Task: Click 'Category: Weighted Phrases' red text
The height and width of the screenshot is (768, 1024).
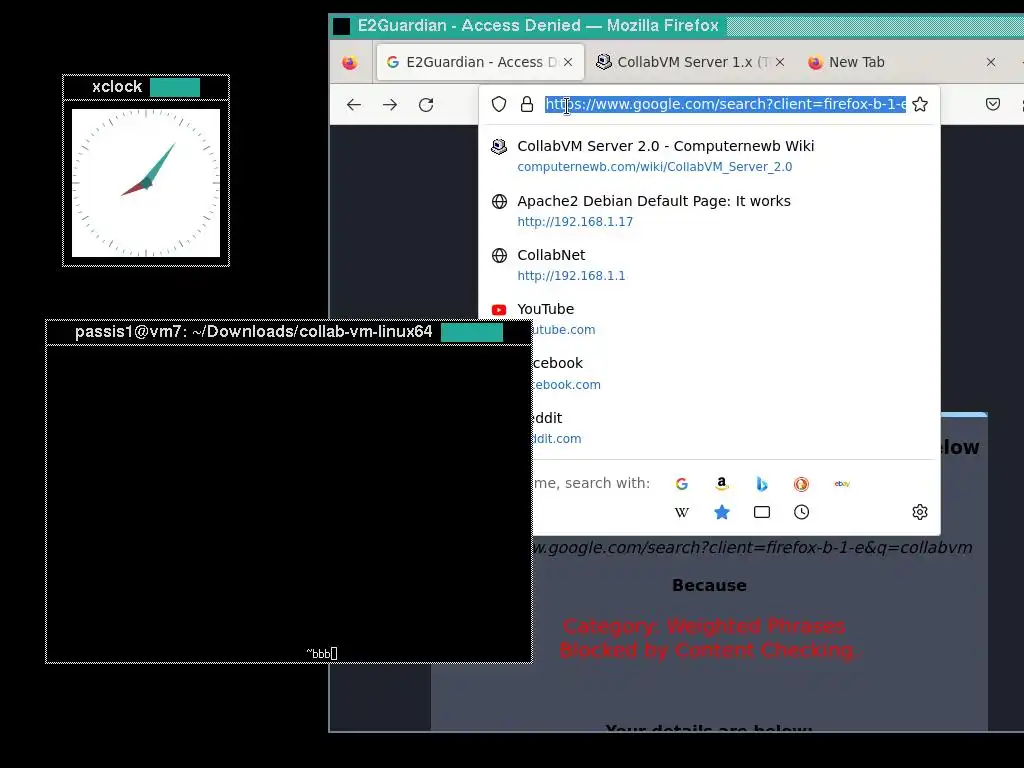Action: (x=704, y=626)
